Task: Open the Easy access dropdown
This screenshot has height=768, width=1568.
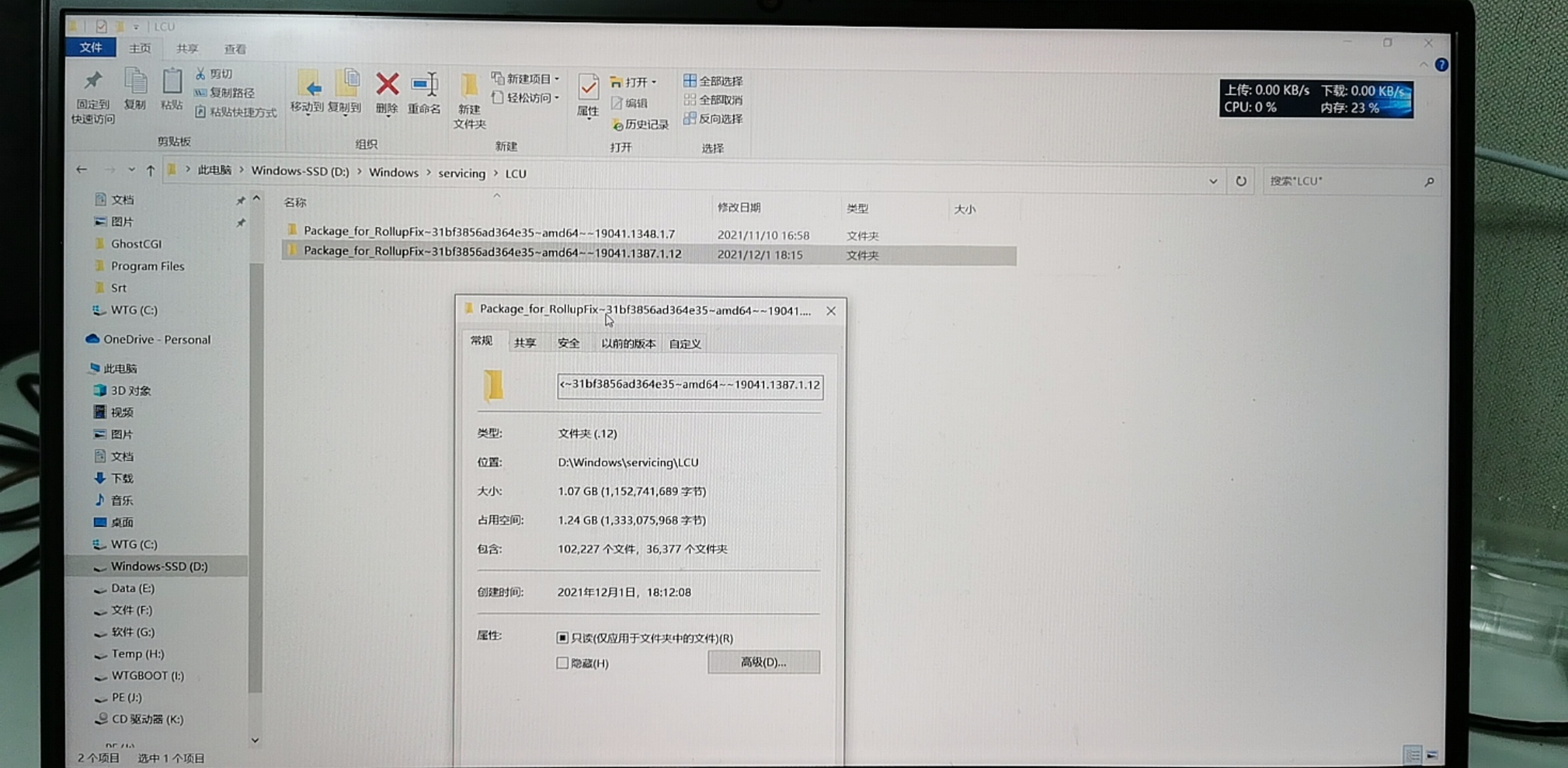Action: click(525, 97)
